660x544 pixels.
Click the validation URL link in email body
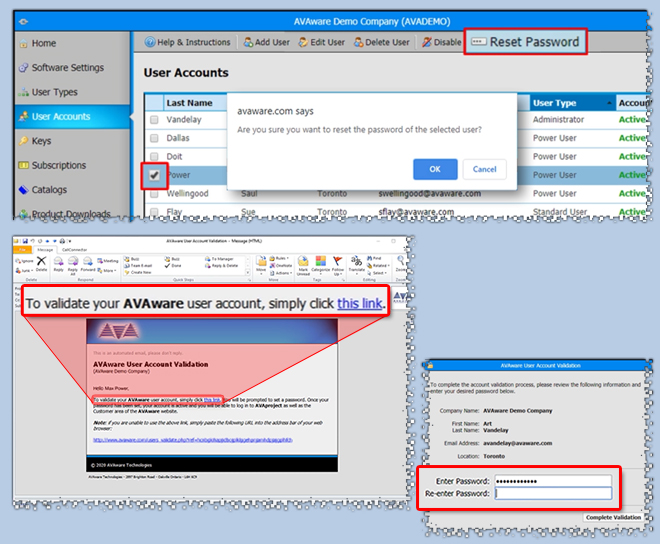click(x=193, y=440)
